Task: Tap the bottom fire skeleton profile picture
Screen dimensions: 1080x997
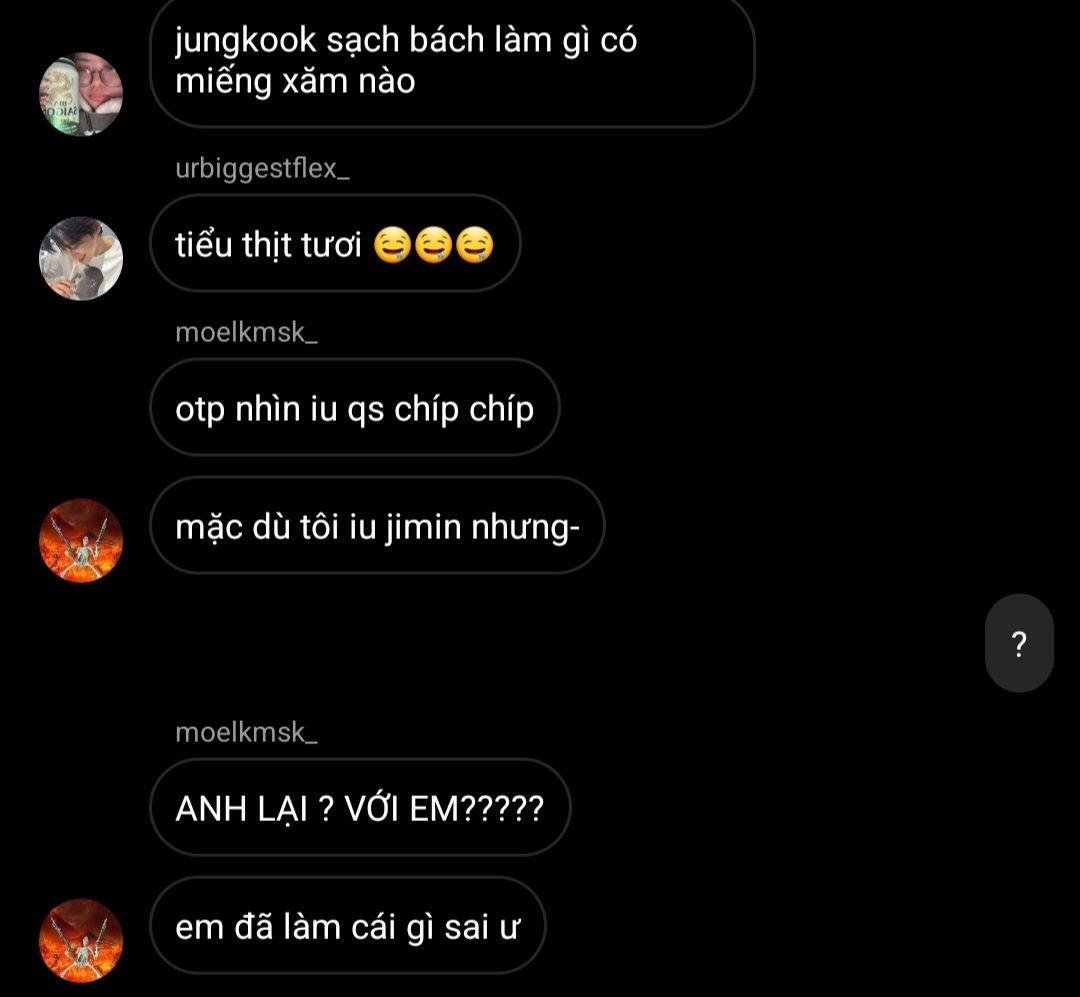Action: [81, 941]
